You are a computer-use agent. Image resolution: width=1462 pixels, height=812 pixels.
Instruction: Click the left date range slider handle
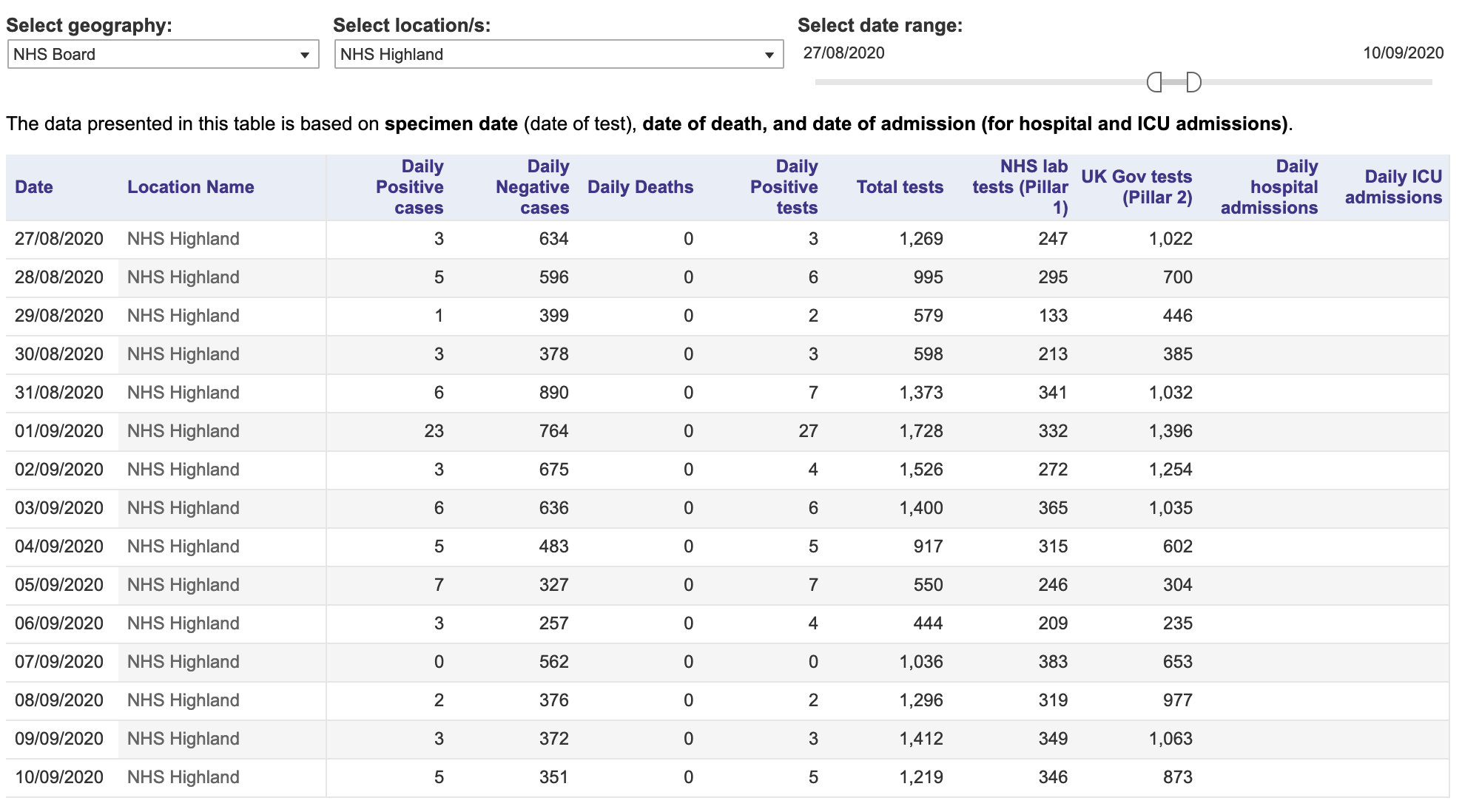[1153, 82]
